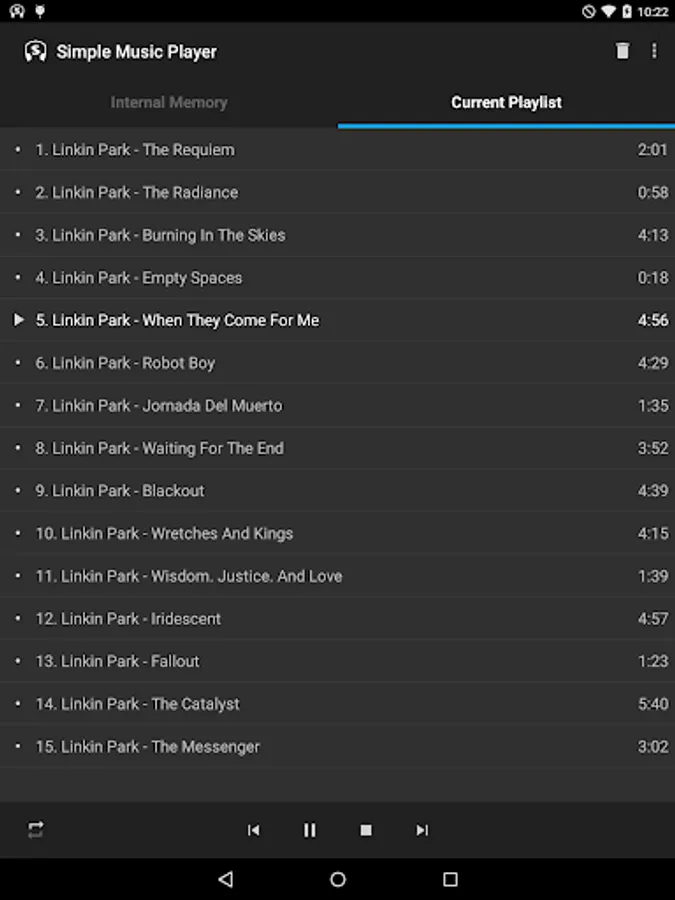Tap the Android back navigation button
Viewport: 675px width, 900px height.
click(x=226, y=879)
